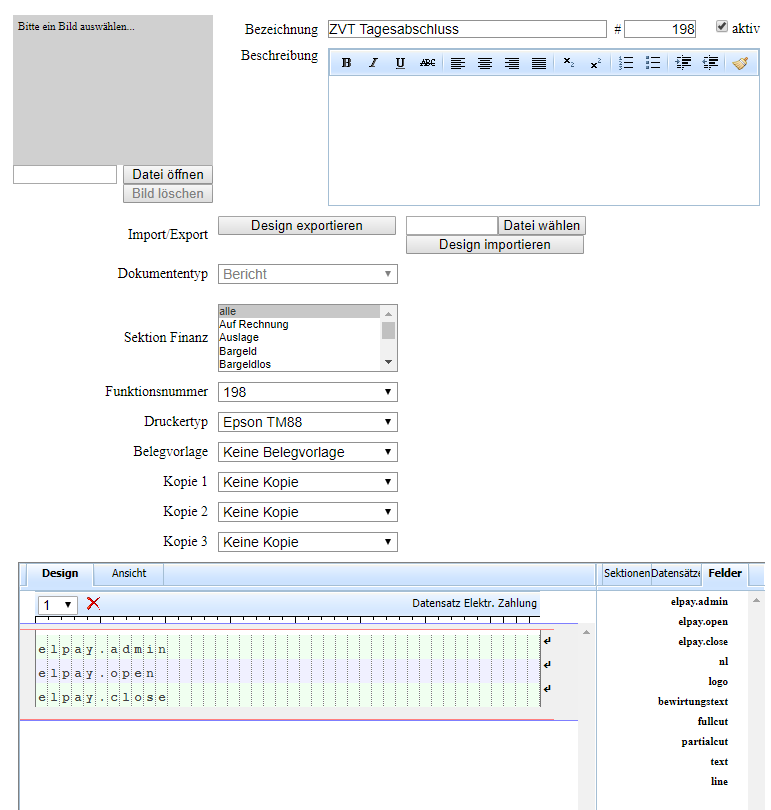Open the Druckertyp Epson TM88 dropdown
Viewport: 771px width, 810px height.
click(x=308, y=422)
